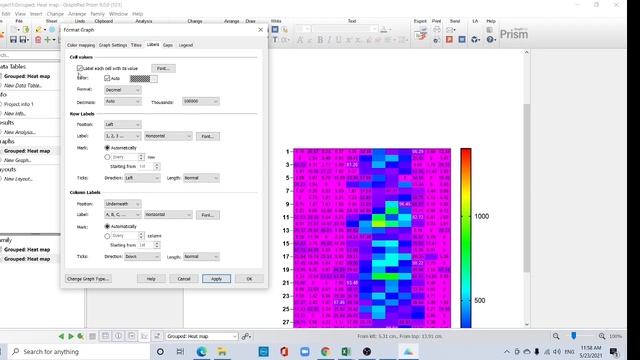Click the Send email envelope icon
The image size is (640, 360).
[451, 30]
